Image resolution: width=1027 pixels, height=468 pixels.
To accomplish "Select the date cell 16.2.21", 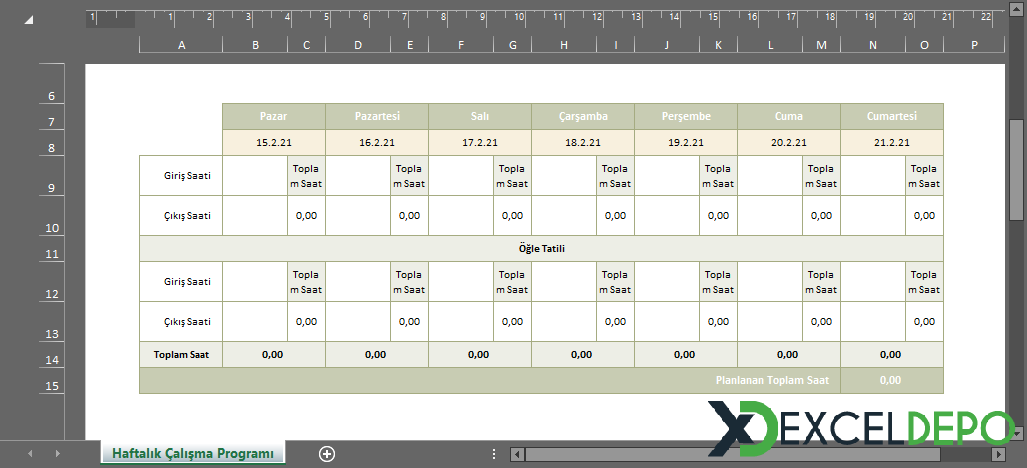I will pos(377,143).
